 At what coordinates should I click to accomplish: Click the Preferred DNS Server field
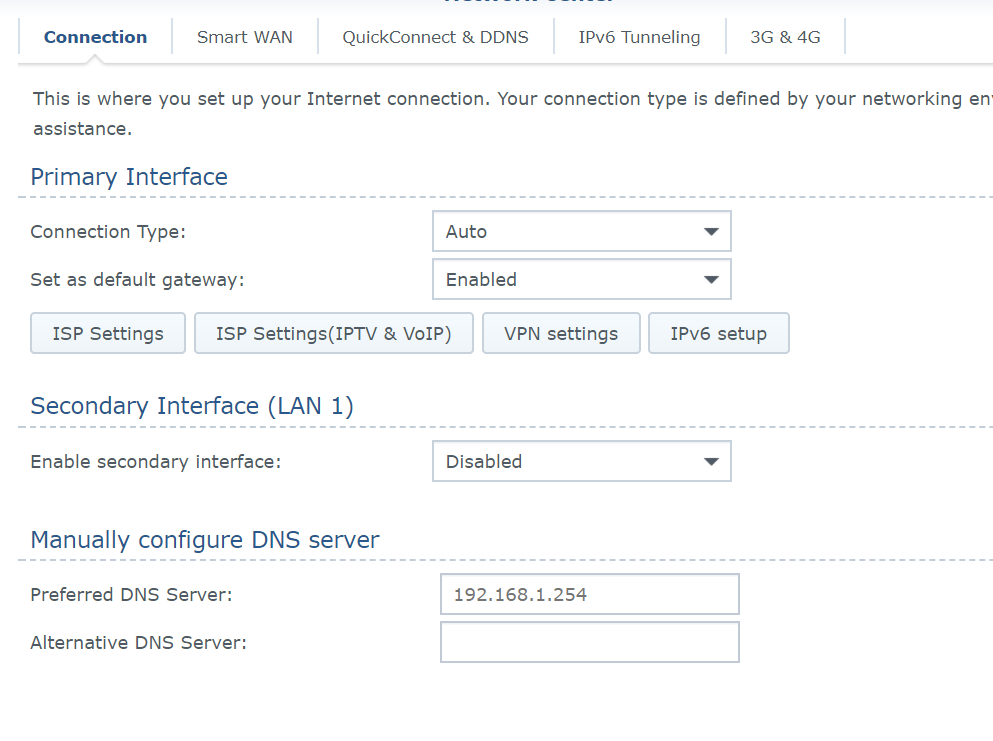pyautogui.click(x=589, y=594)
